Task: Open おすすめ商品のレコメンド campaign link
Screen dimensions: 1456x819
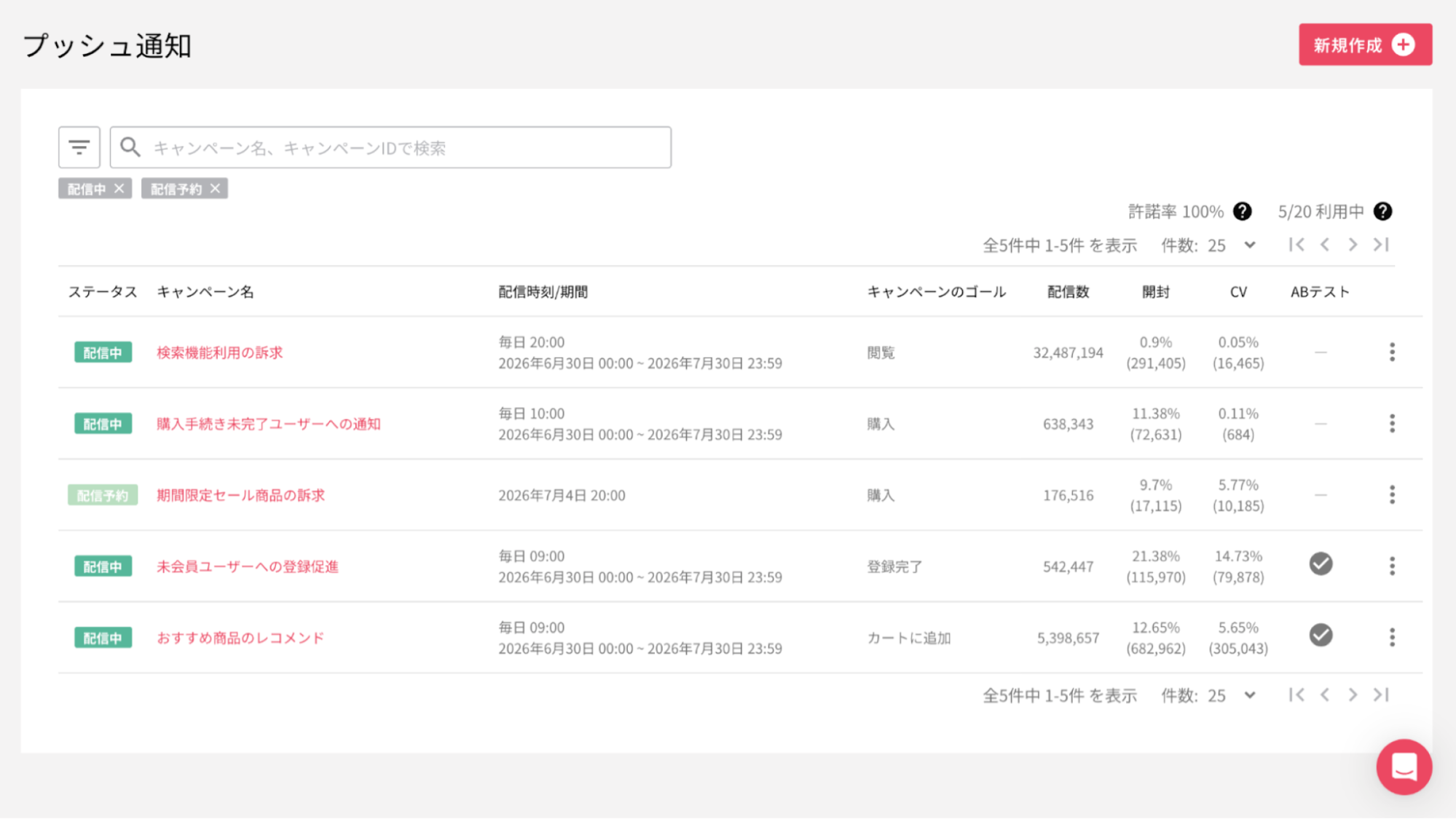Action: pos(240,638)
